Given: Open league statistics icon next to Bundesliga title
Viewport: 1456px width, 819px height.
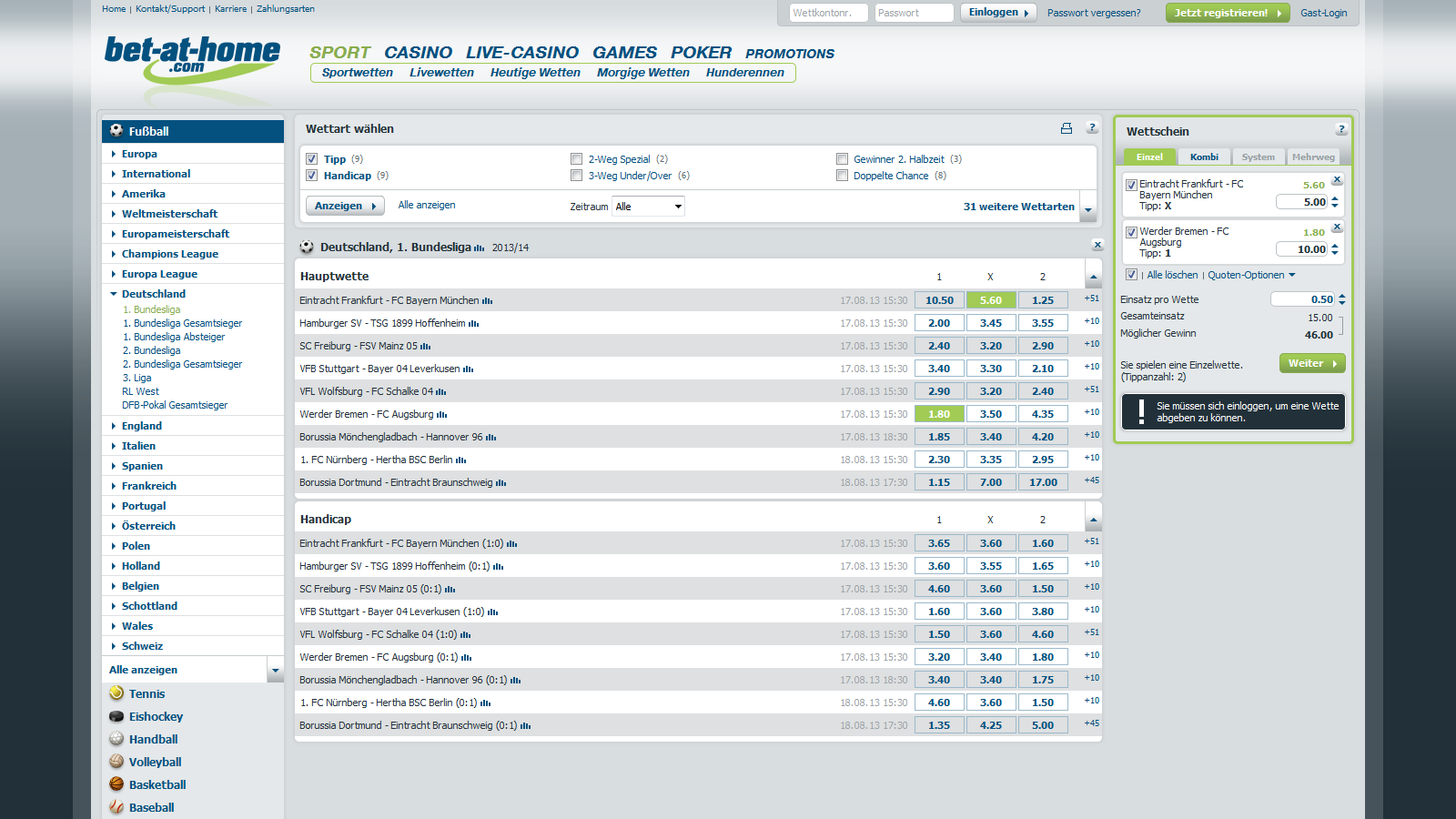Looking at the screenshot, I should [x=480, y=248].
